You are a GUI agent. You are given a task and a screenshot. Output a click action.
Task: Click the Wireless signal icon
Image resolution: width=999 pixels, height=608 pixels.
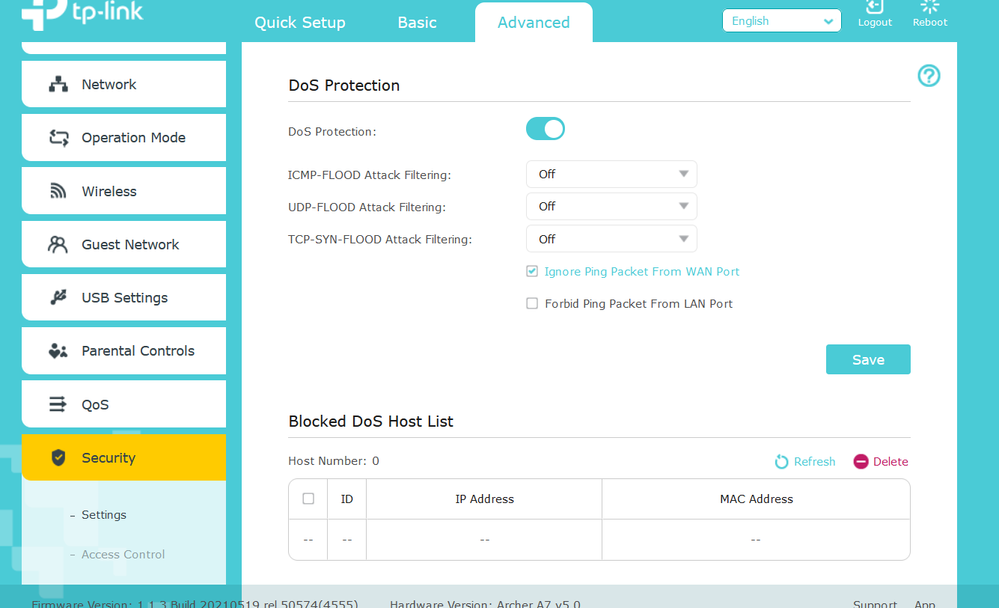[x=58, y=191]
